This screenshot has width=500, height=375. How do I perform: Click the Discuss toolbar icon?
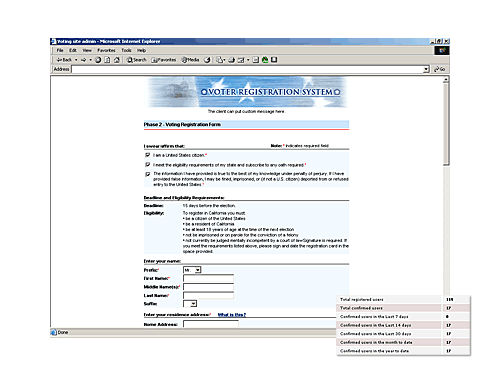(x=256, y=60)
